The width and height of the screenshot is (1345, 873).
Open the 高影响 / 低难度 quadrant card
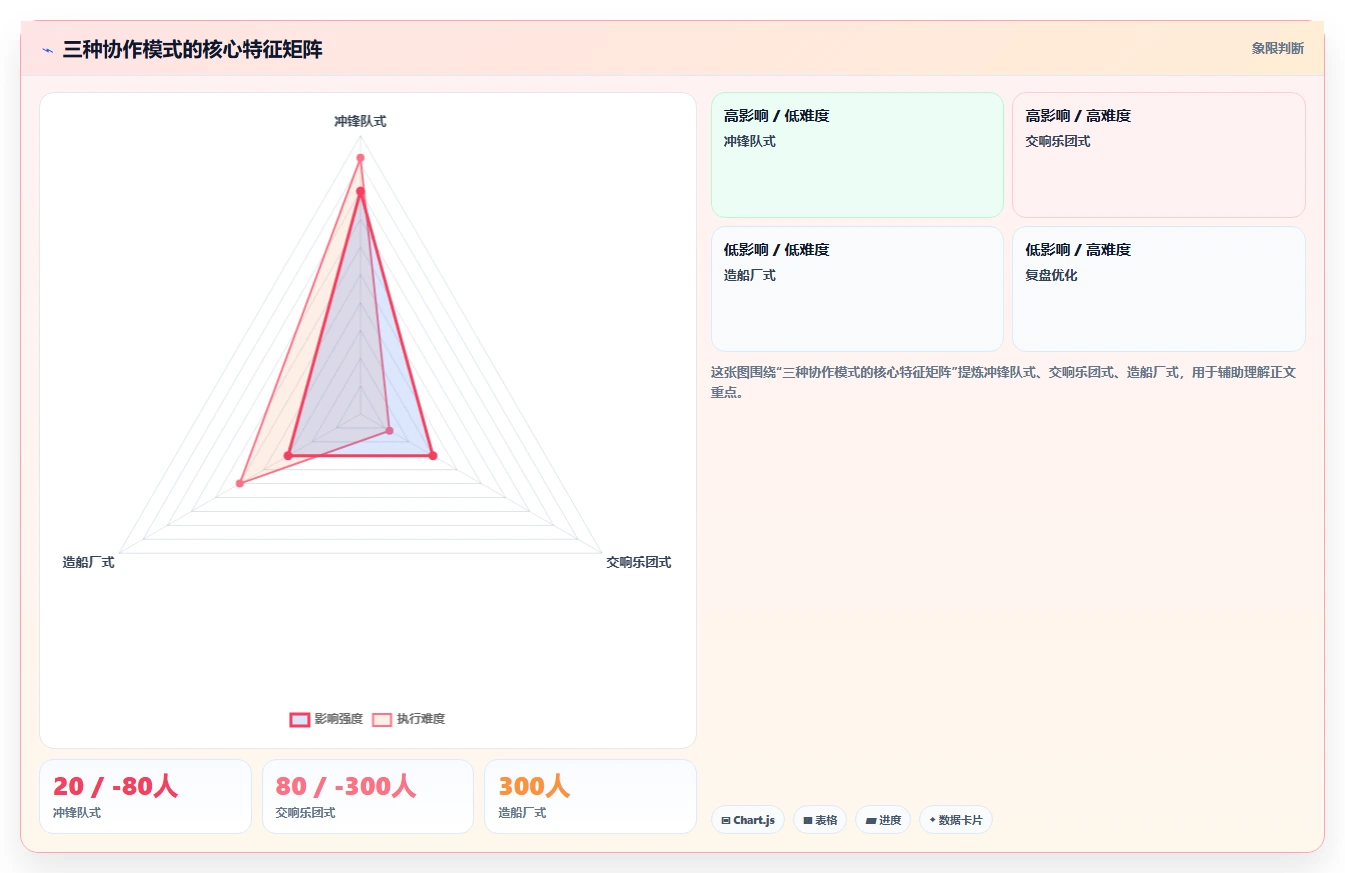click(857, 155)
